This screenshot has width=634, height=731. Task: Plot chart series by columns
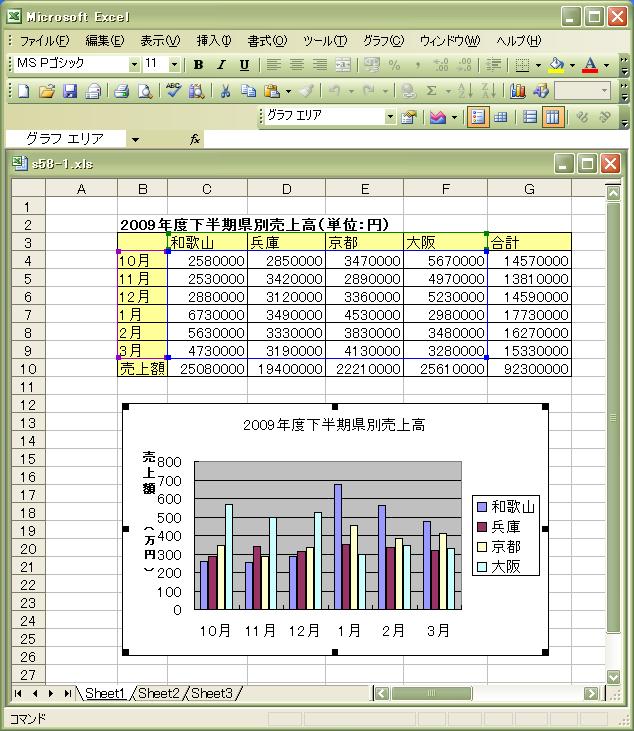click(x=553, y=117)
